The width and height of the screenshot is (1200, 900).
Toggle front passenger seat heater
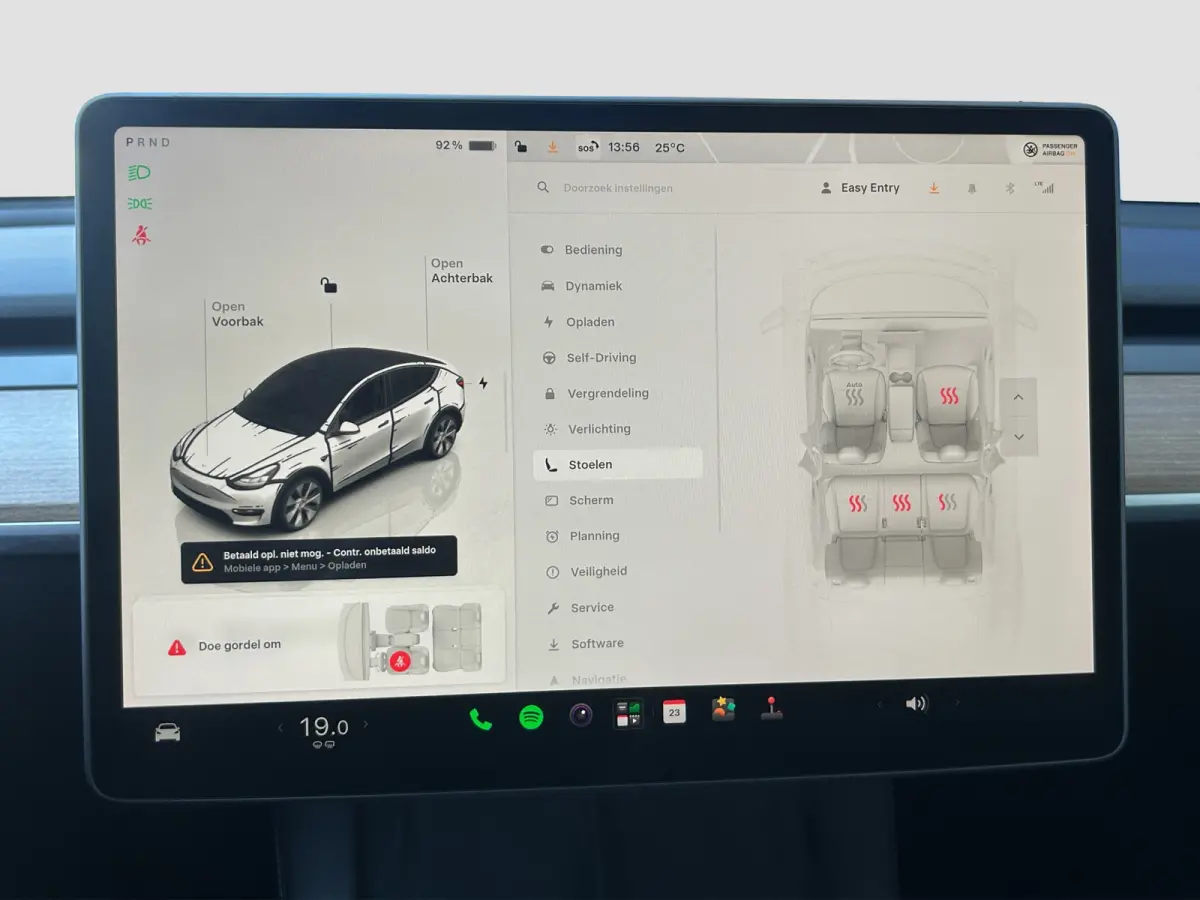click(x=948, y=396)
